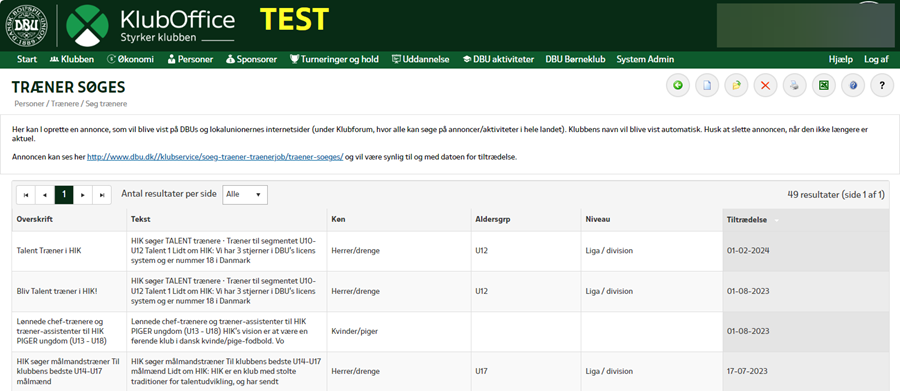Sort by Tiltrædelse column header
The image size is (900, 391).
[806, 220]
